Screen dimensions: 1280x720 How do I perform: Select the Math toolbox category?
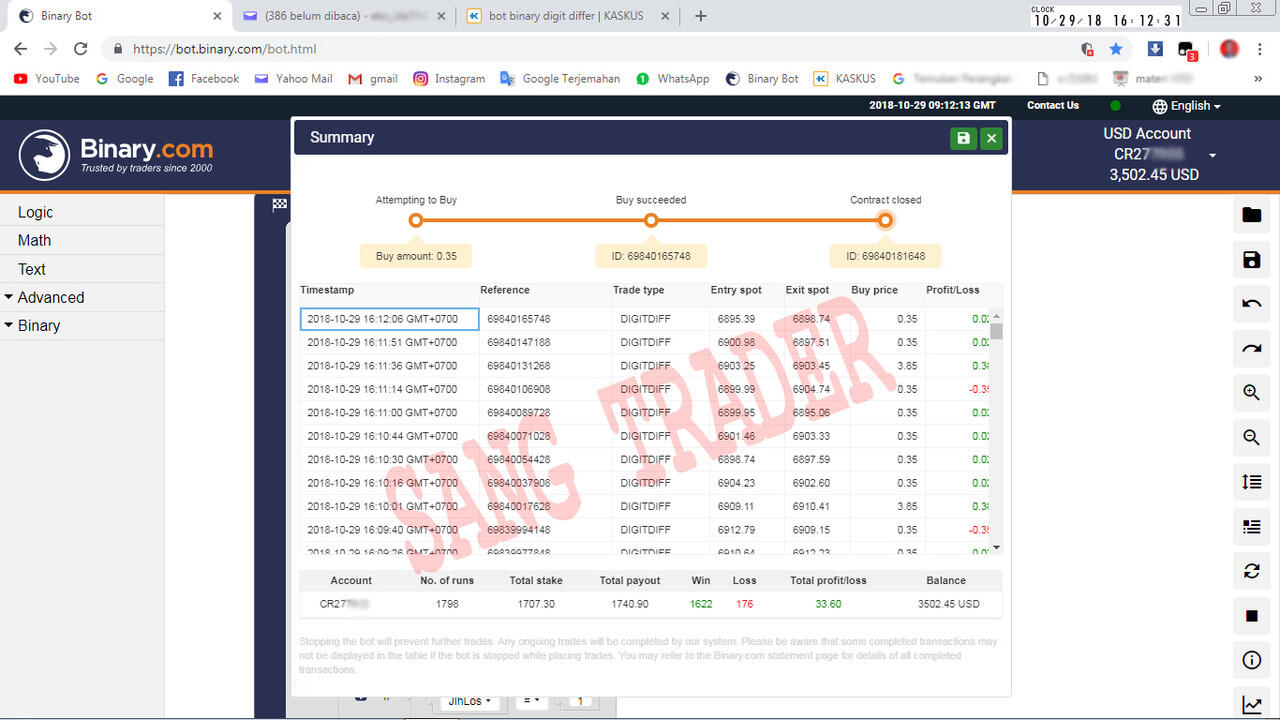click(82, 240)
